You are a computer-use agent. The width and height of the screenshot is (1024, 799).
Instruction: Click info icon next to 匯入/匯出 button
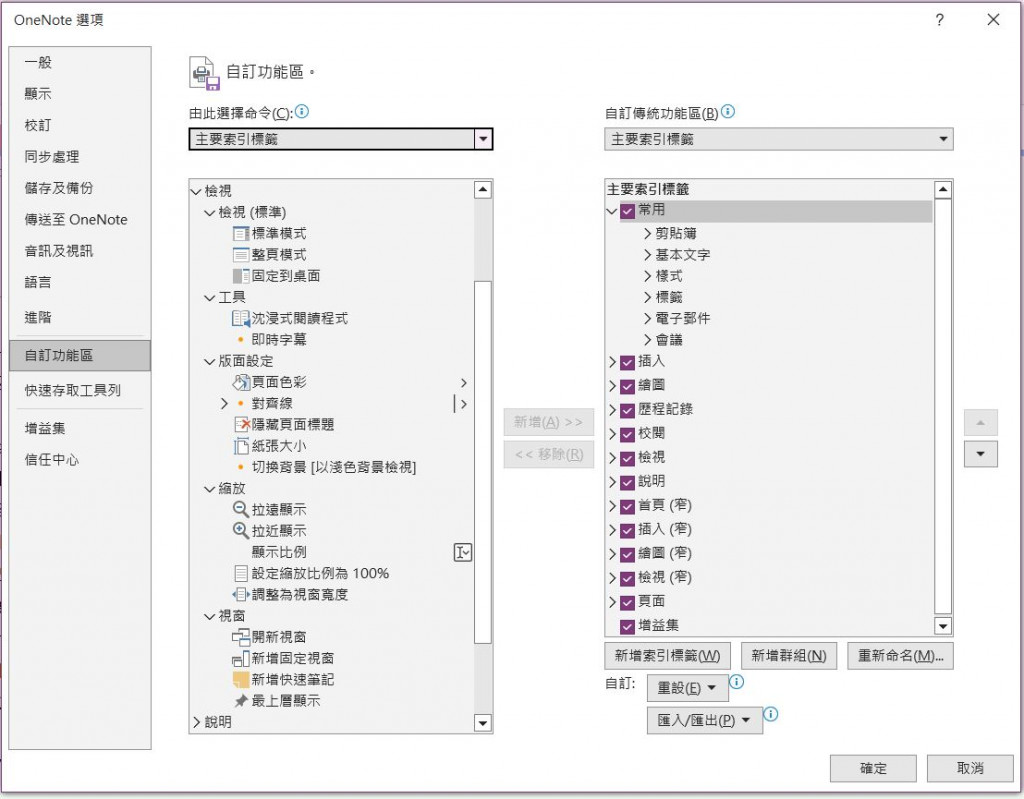[771, 714]
